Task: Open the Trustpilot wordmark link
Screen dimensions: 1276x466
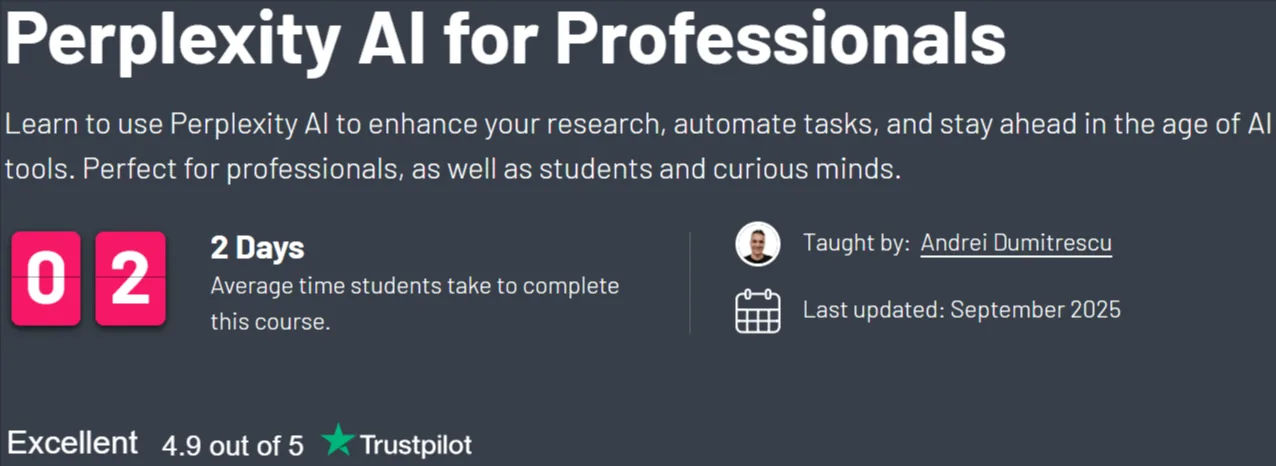Action: (415, 444)
